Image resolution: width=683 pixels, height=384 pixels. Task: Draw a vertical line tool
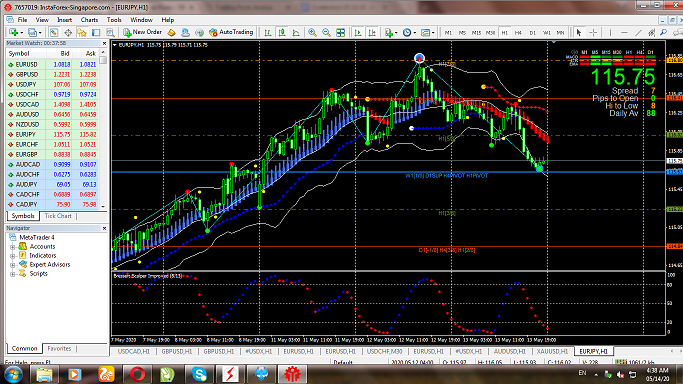pos(610,33)
